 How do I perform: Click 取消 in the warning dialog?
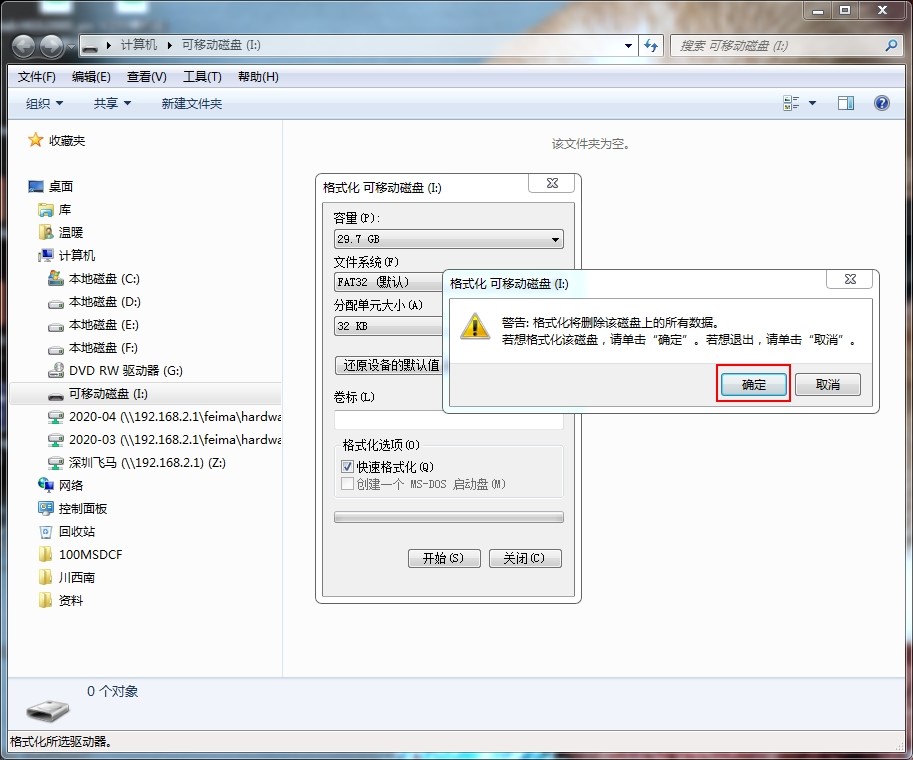[x=827, y=384]
